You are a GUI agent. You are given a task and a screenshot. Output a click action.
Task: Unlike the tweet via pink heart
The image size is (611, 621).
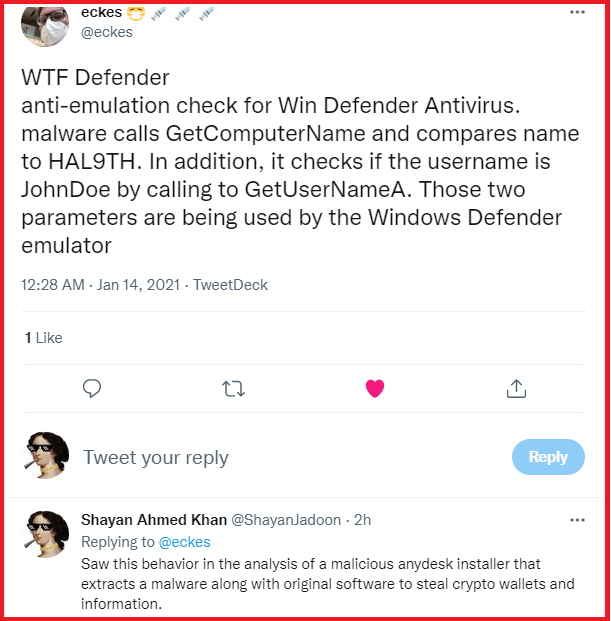(x=375, y=388)
